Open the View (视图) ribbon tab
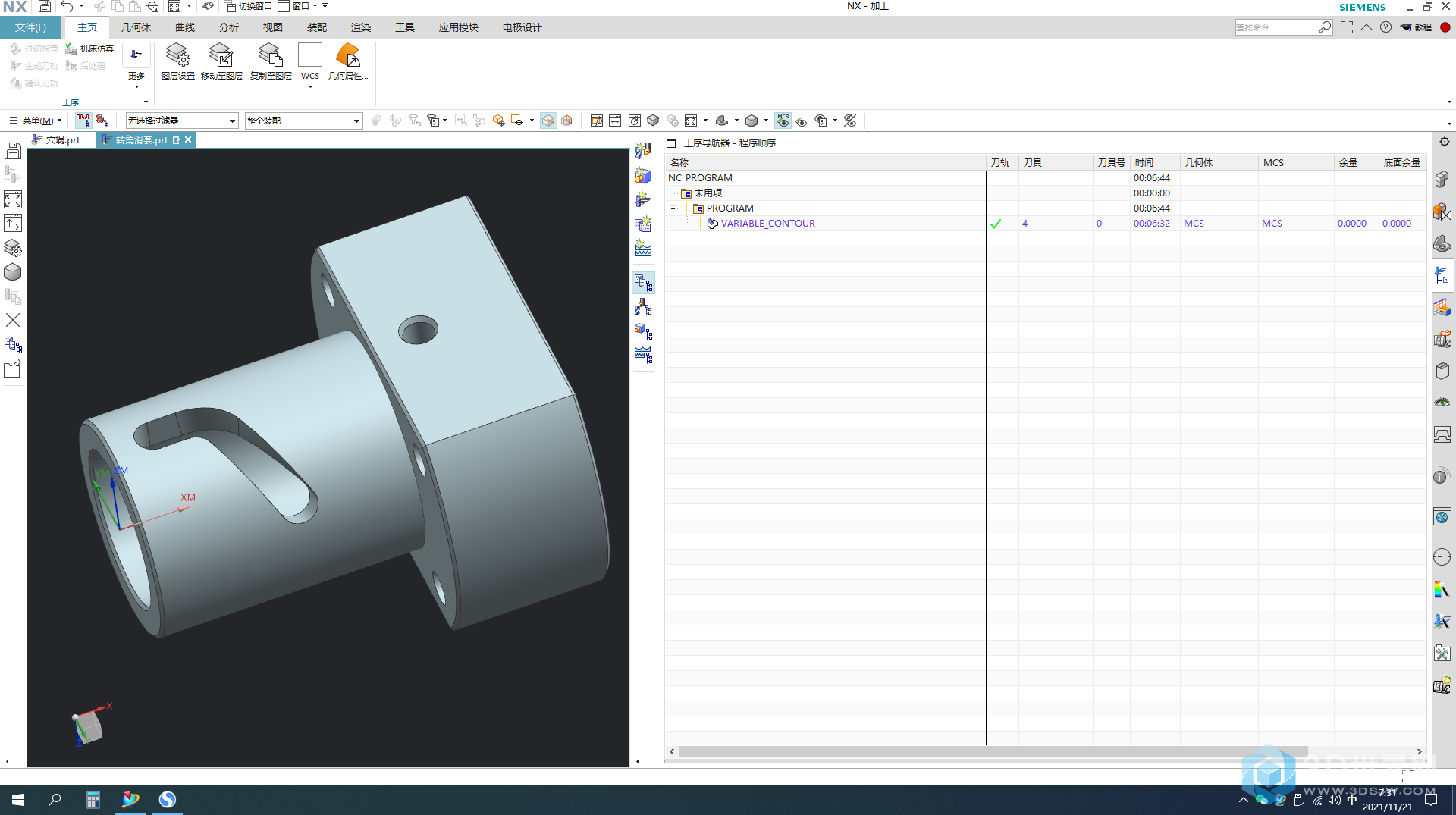 pos(273,27)
